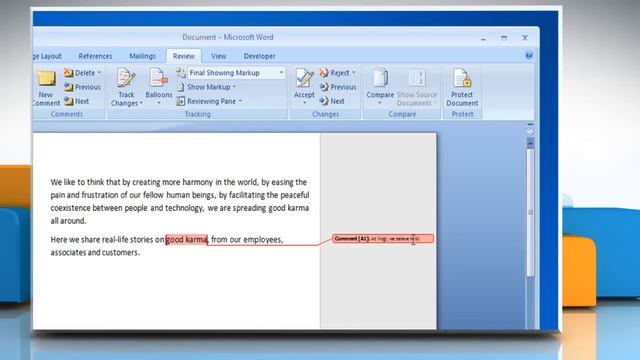Click the vertical scrollbar thumb

[530, 213]
